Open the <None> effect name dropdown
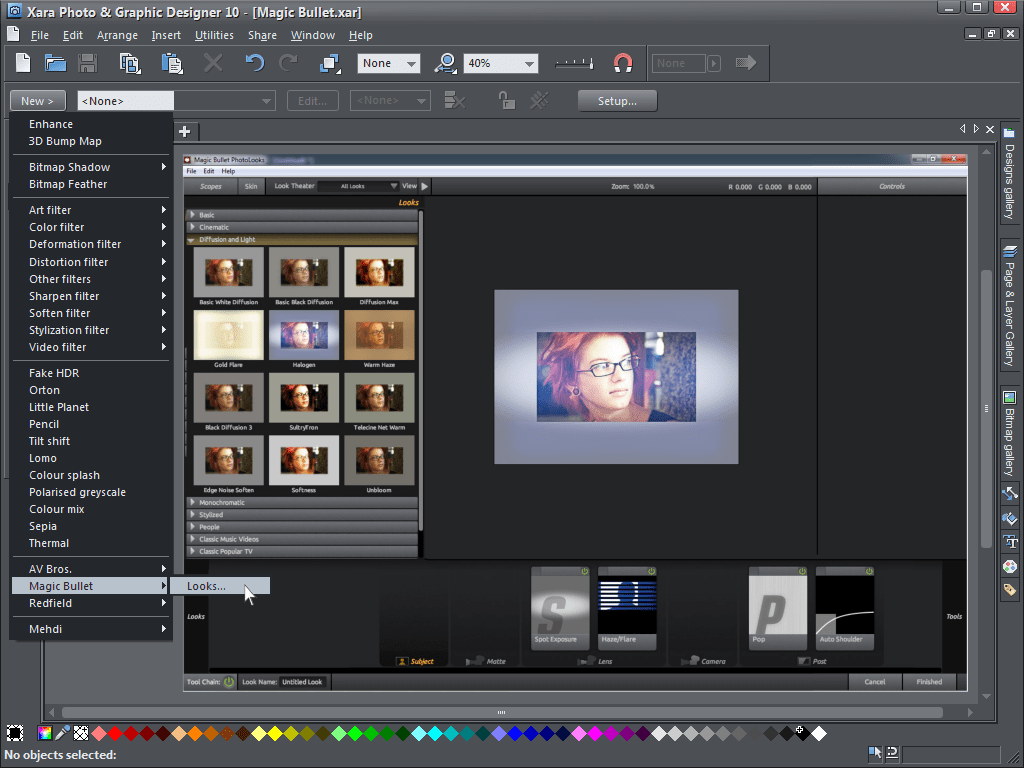Screen dimensions: 1024x768 176,101
